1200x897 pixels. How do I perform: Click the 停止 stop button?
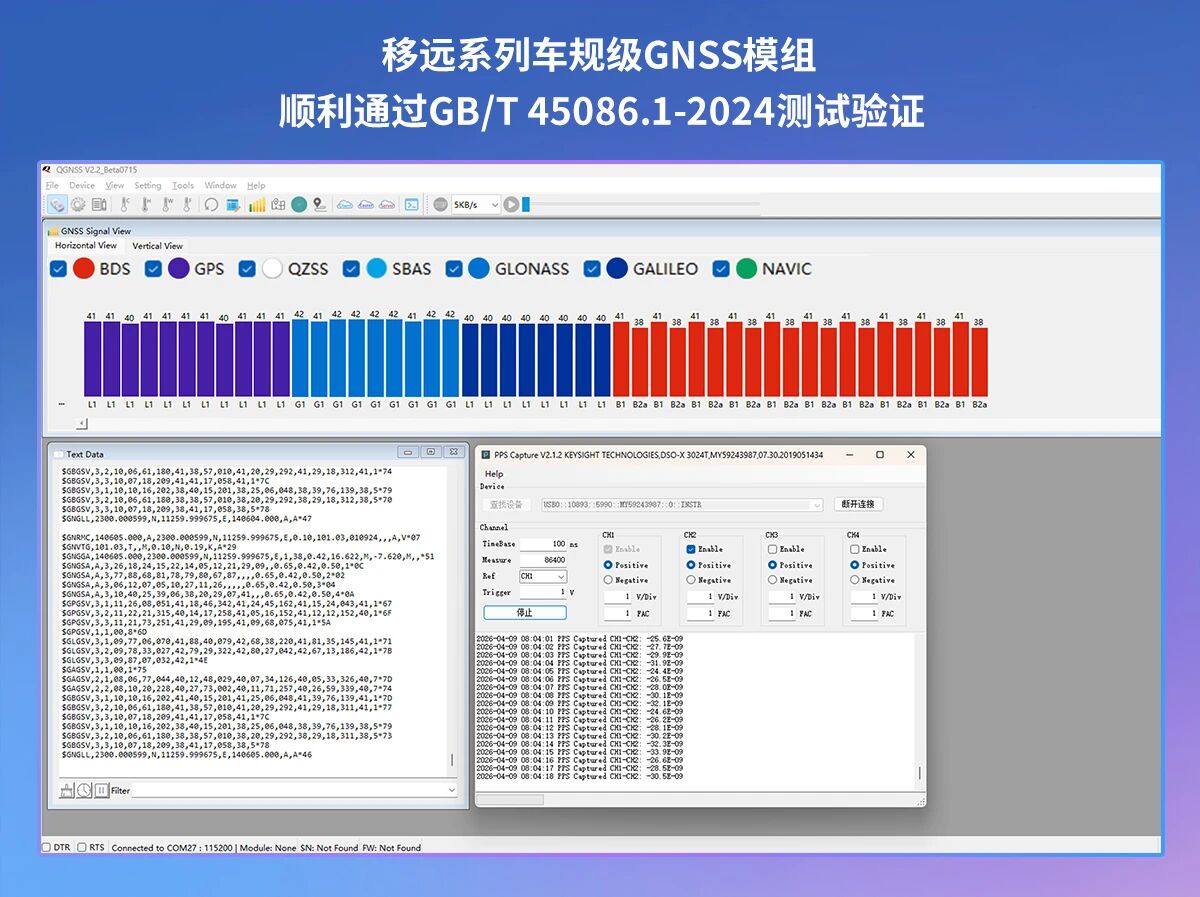524,613
